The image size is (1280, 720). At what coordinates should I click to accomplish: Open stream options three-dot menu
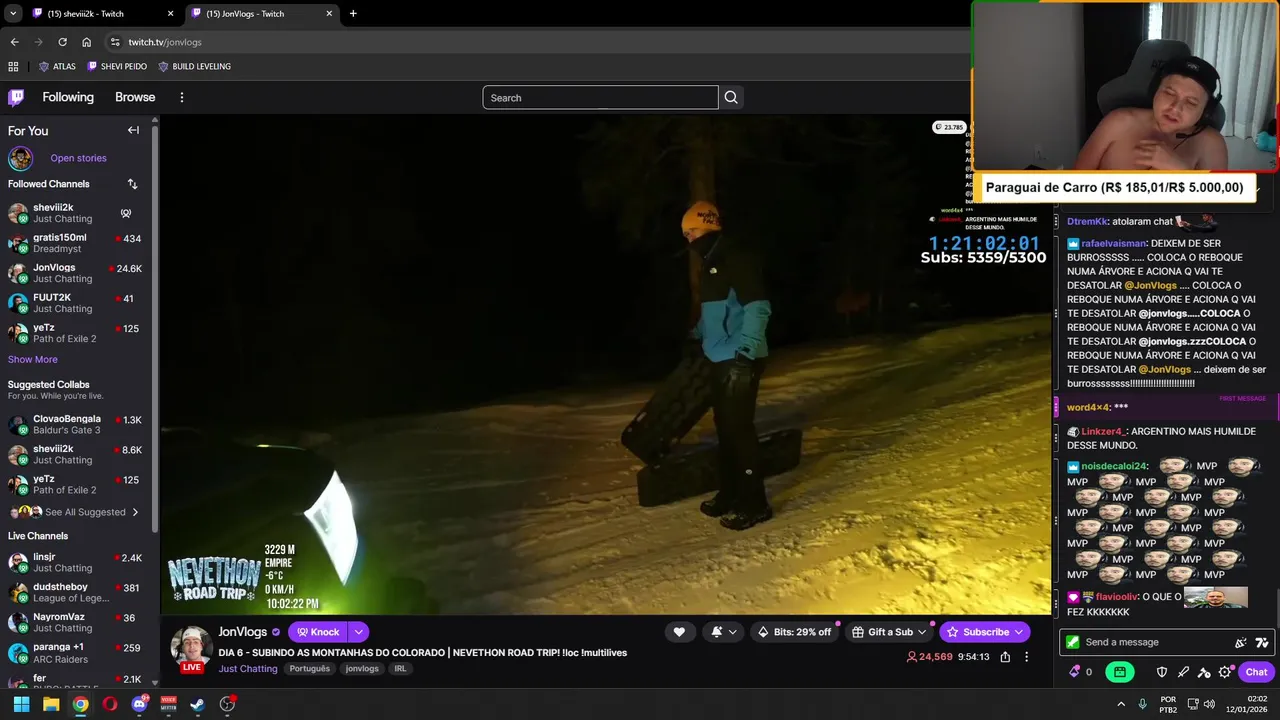click(x=1026, y=657)
